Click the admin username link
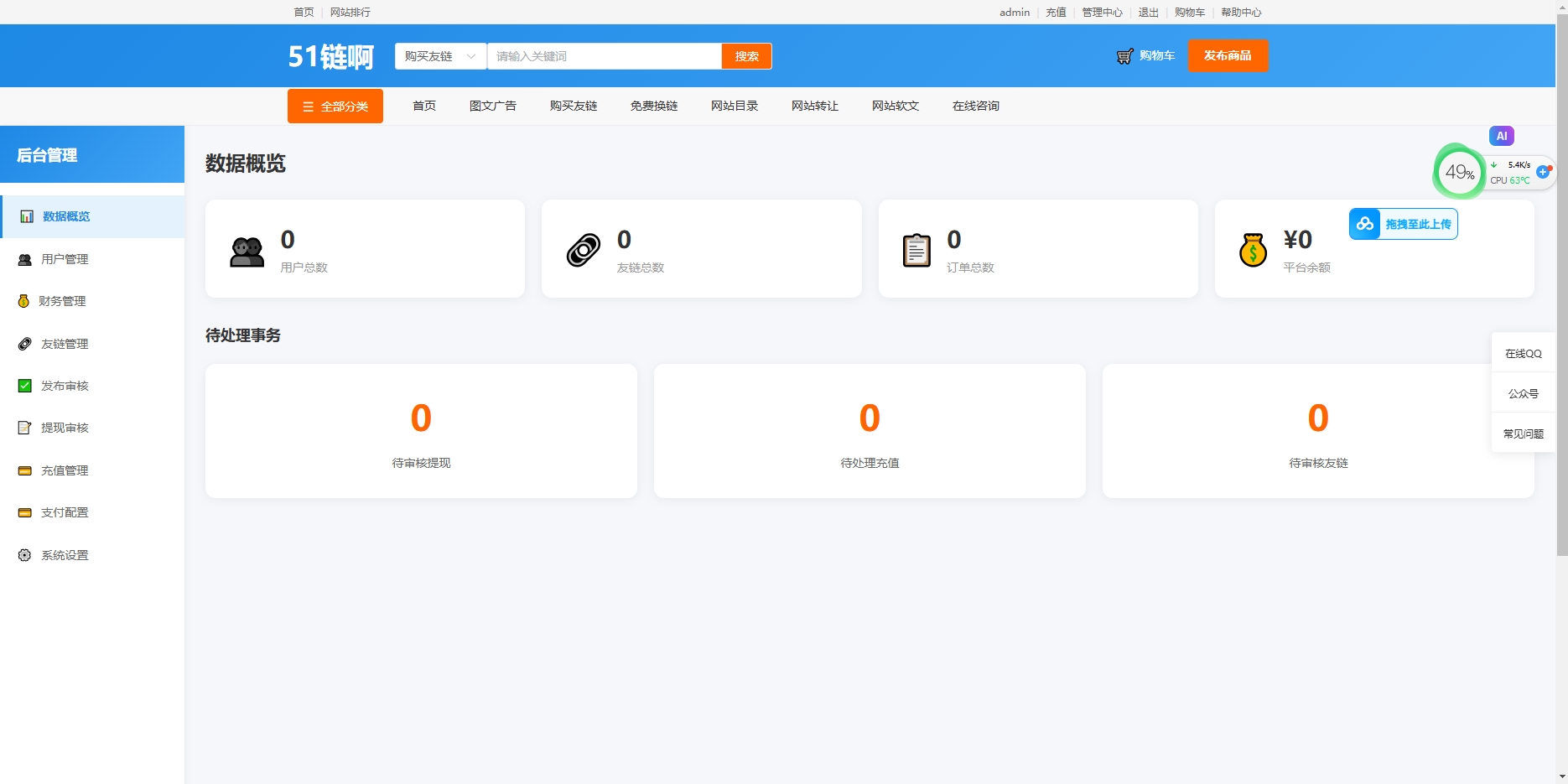This screenshot has height=784, width=1568. [1015, 12]
